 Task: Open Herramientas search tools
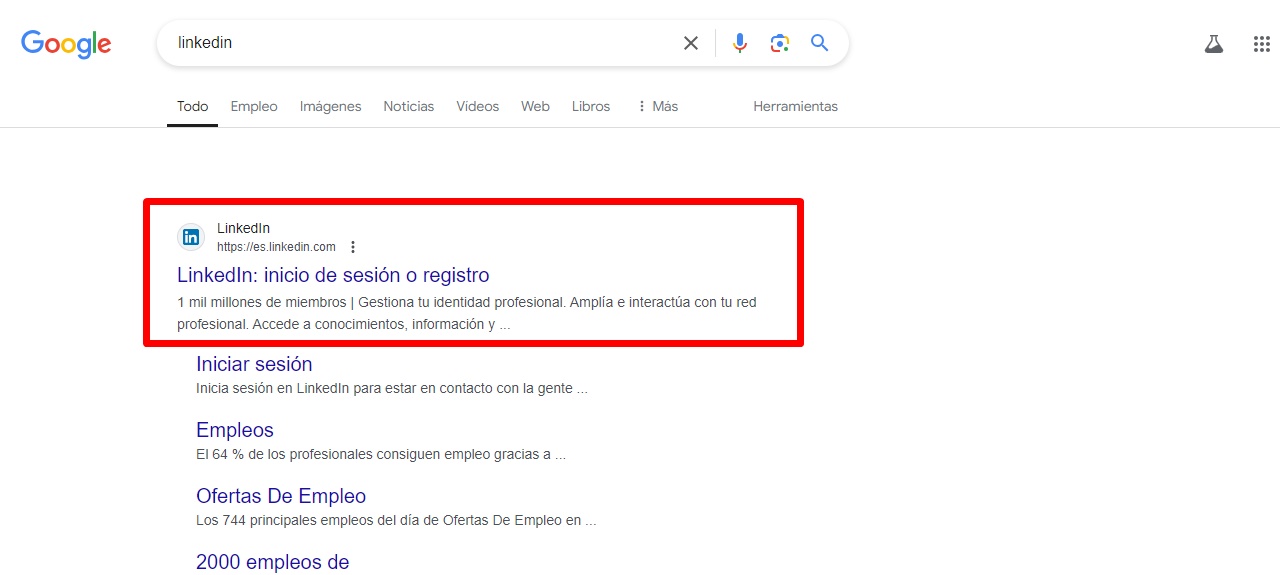796,106
